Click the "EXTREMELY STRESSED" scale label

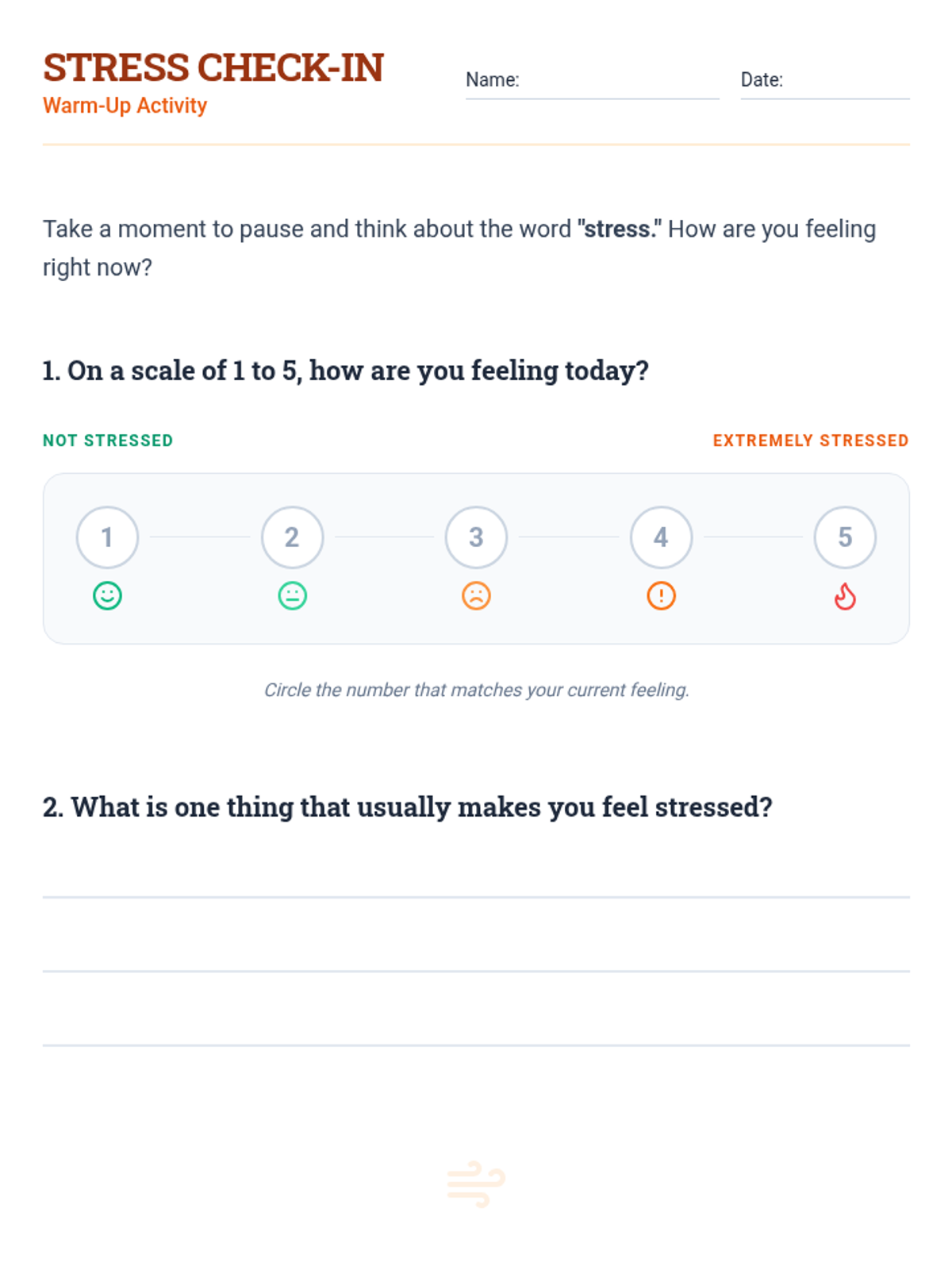[x=810, y=441]
